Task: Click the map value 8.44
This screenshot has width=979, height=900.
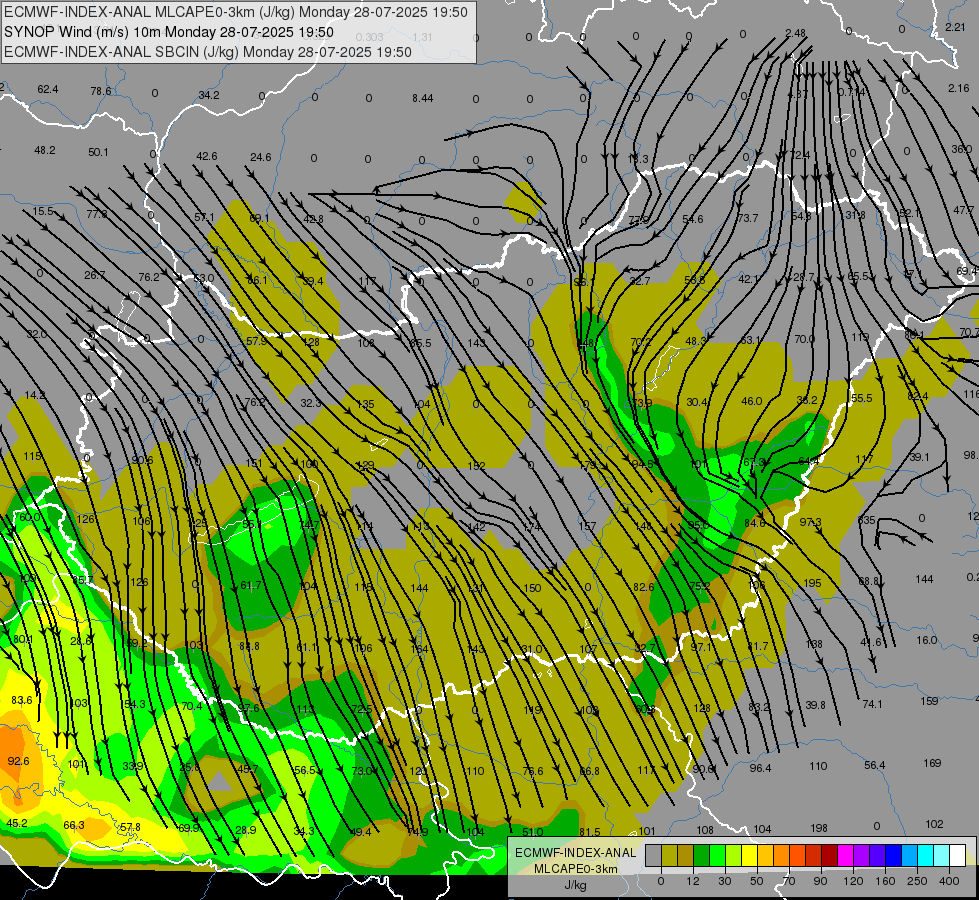Action: coord(423,98)
